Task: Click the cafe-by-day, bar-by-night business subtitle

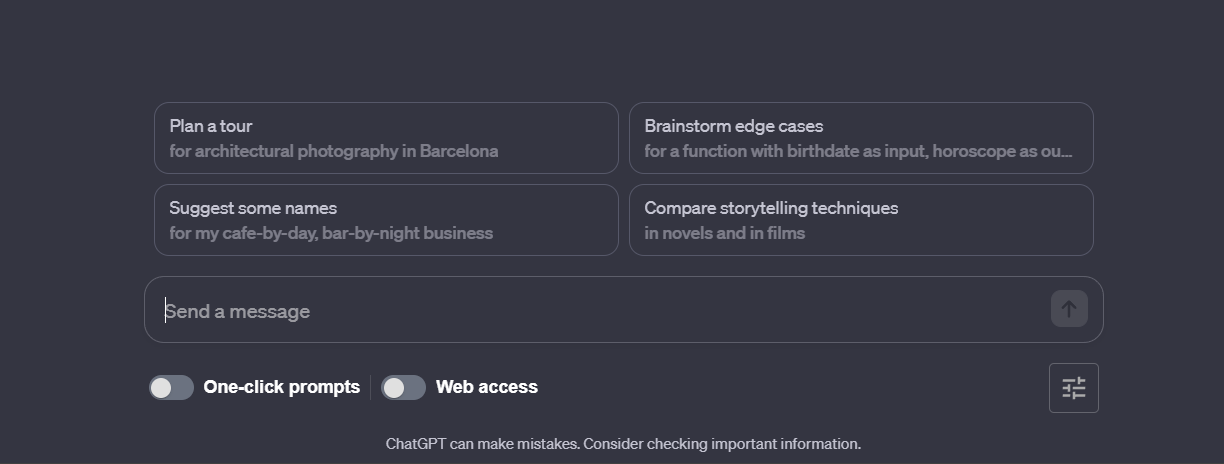Action: [331, 233]
